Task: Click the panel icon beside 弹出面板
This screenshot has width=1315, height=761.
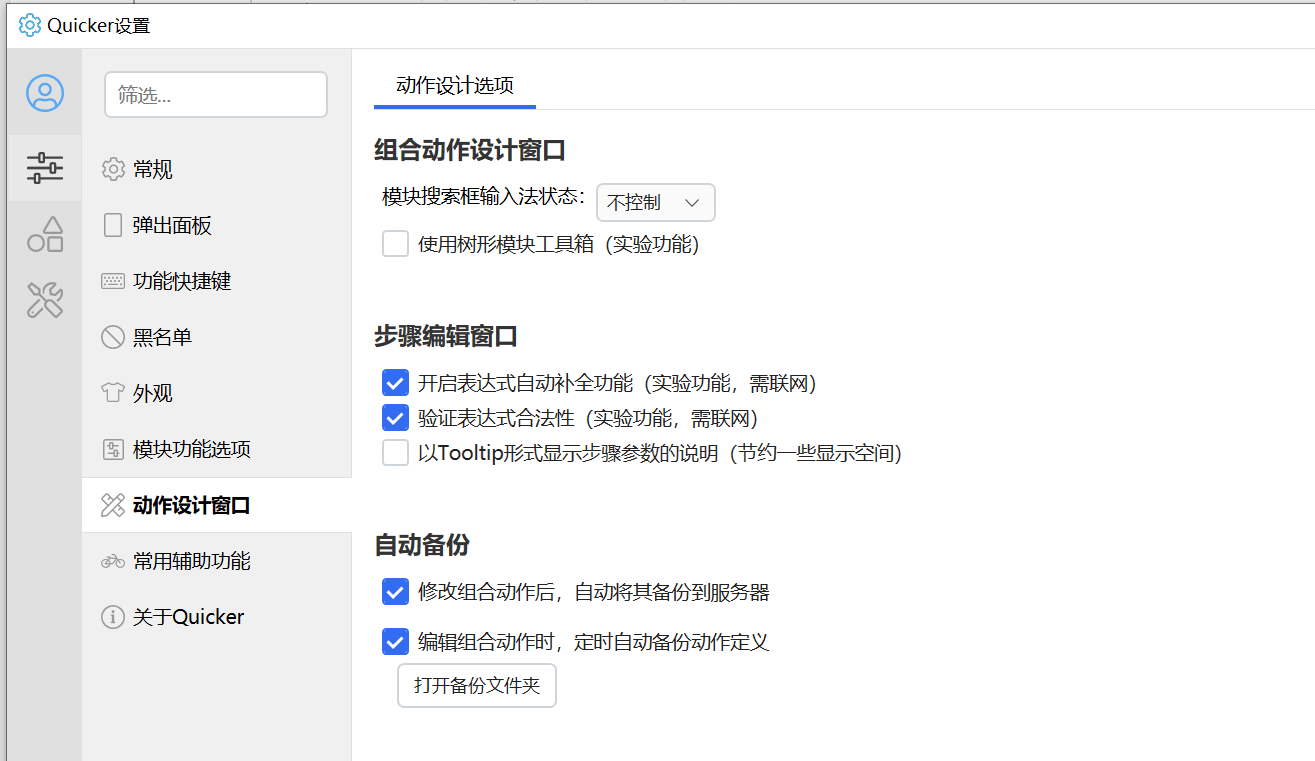Action: 113,226
